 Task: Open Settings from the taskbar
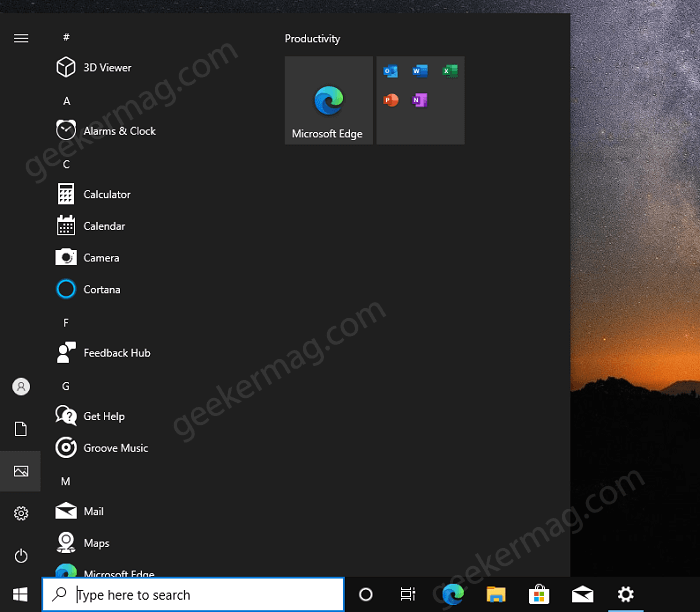click(625, 594)
